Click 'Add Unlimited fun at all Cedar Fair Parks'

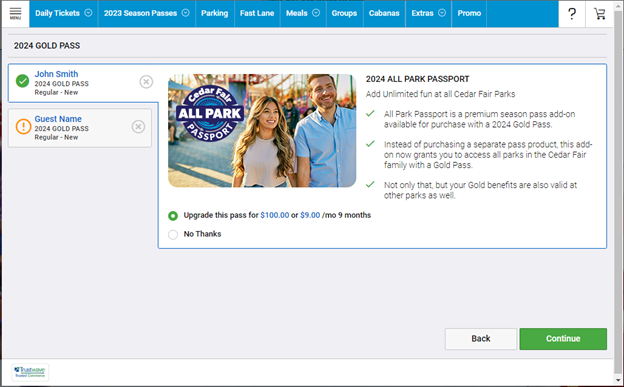[441, 94]
